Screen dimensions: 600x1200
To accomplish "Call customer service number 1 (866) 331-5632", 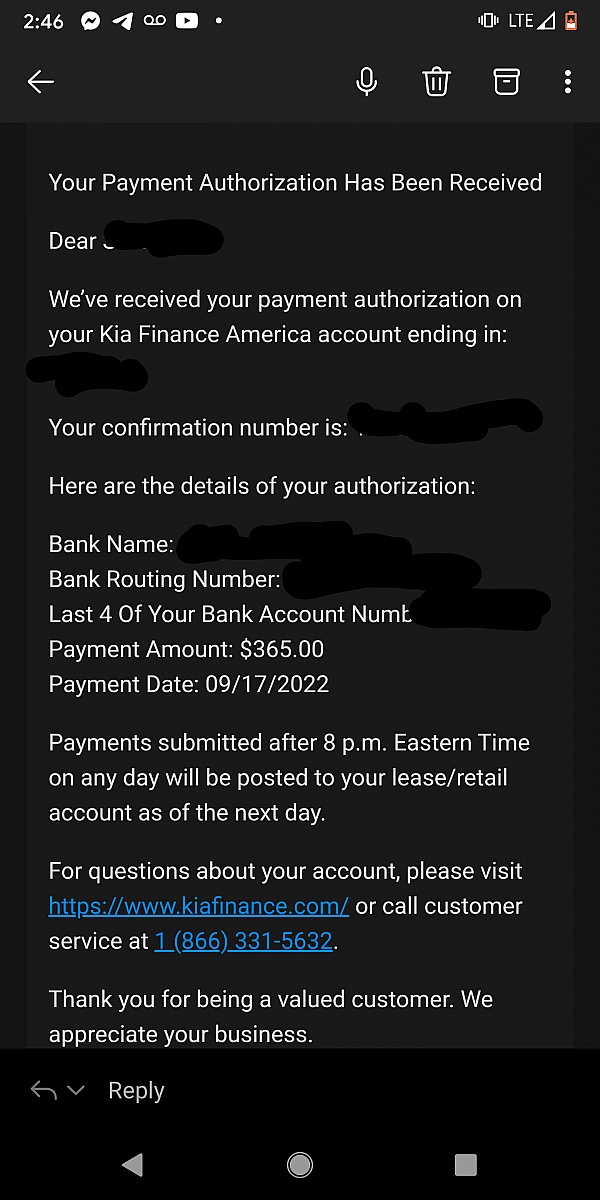I will click(243, 941).
